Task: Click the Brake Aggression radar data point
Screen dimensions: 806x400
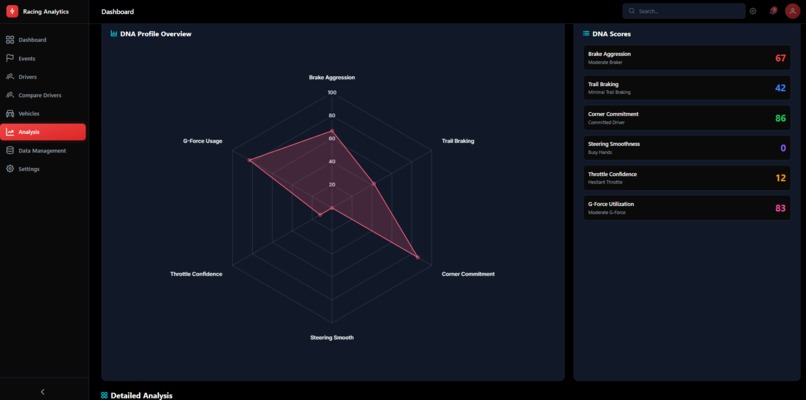Action: pyautogui.click(x=332, y=131)
